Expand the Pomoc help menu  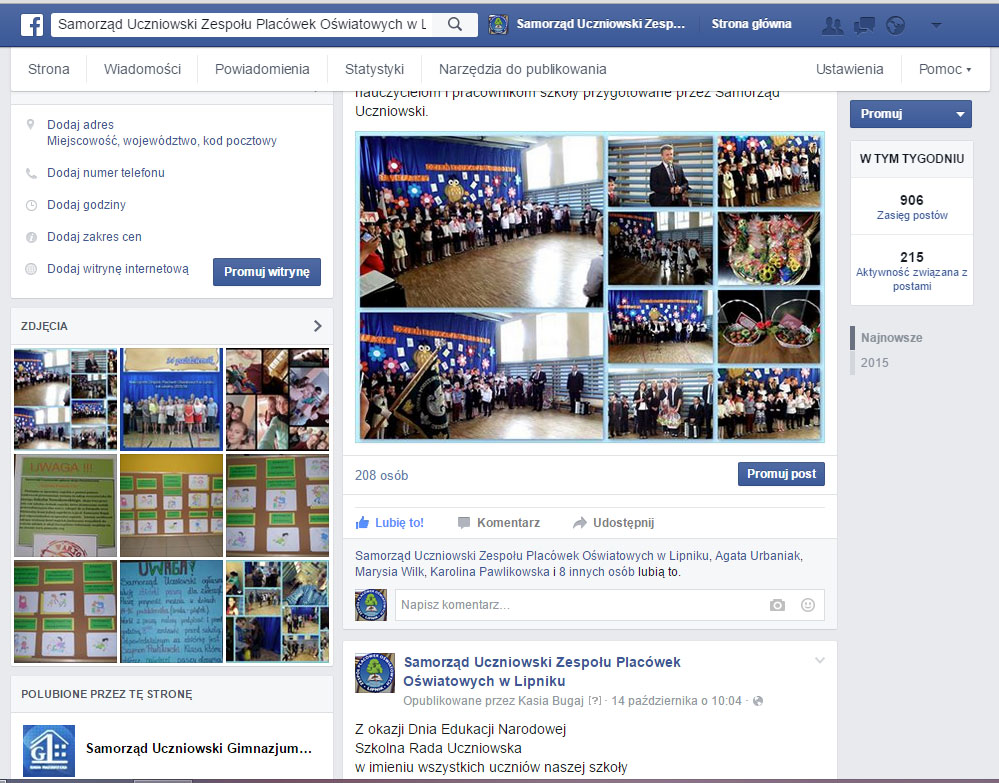945,70
